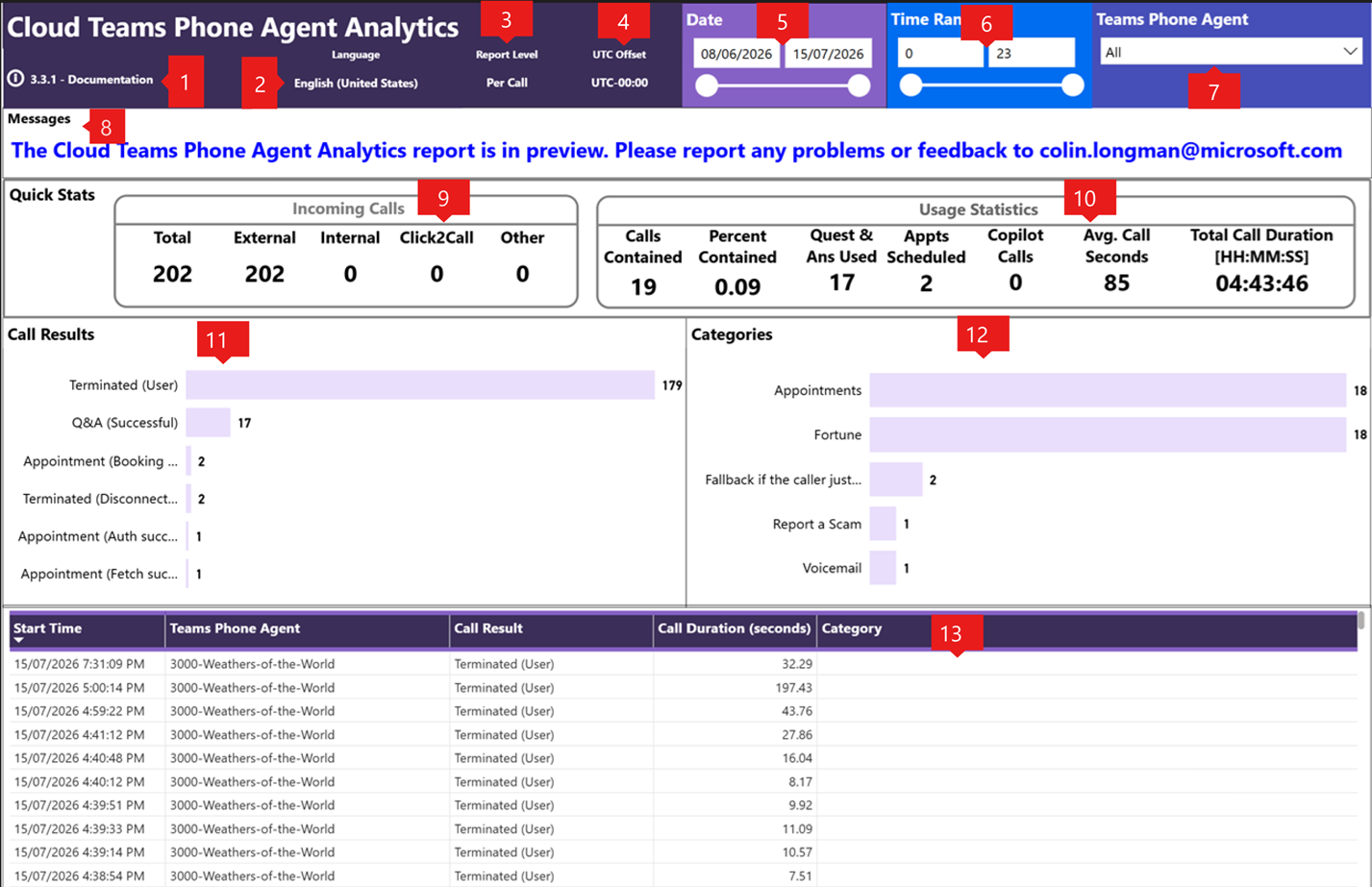Viewport: 1372px width, 887px height.
Task: Click the Date end field showing 15/07/2026
Action: [829, 54]
